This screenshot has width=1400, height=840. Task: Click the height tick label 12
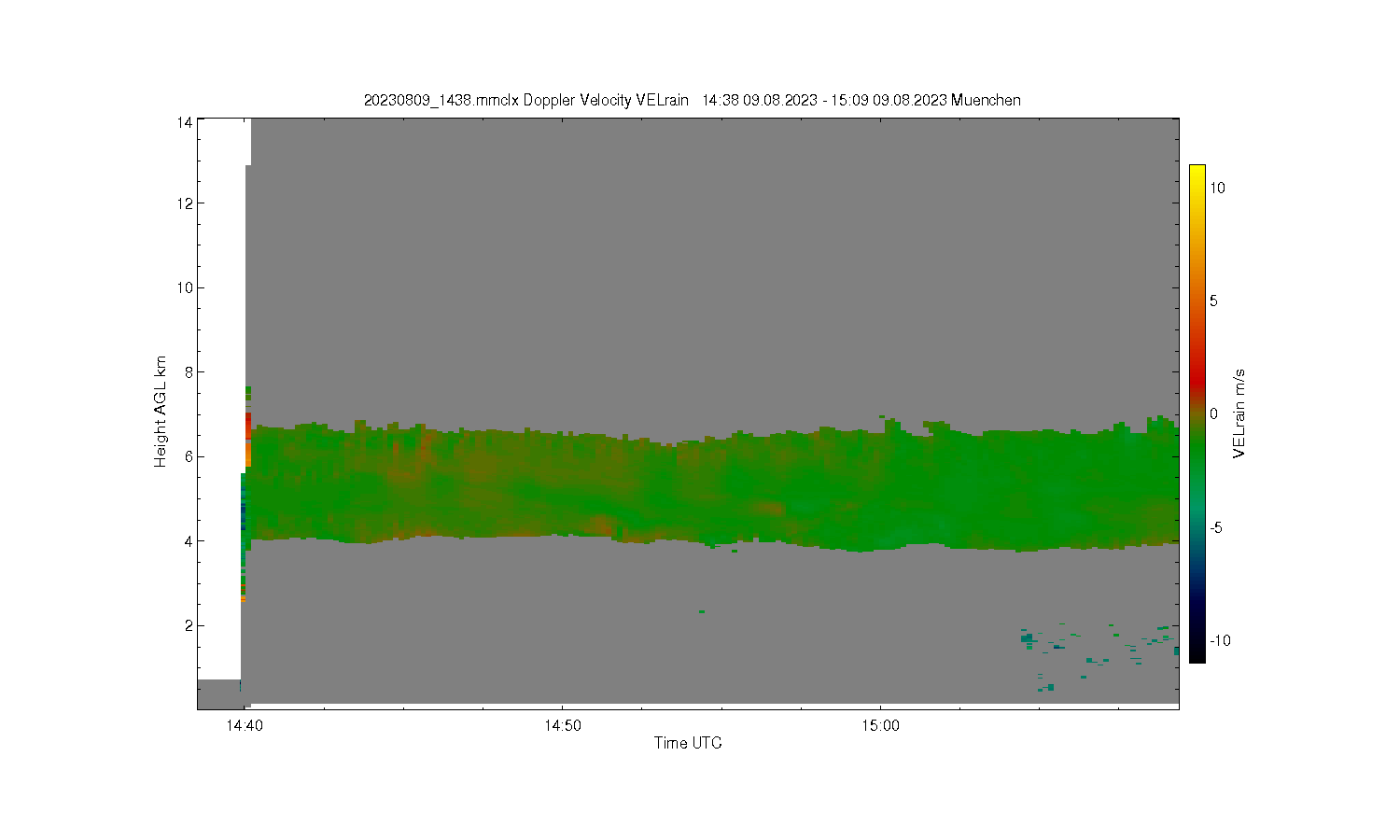pyautogui.click(x=185, y=203)
